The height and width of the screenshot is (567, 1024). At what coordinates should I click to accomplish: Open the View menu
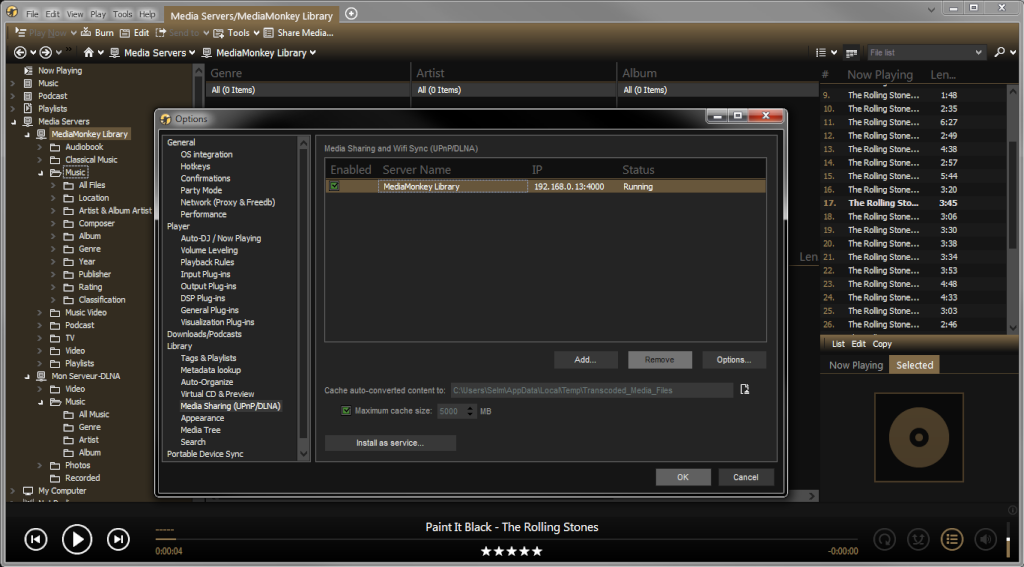[x=75, y=14]
